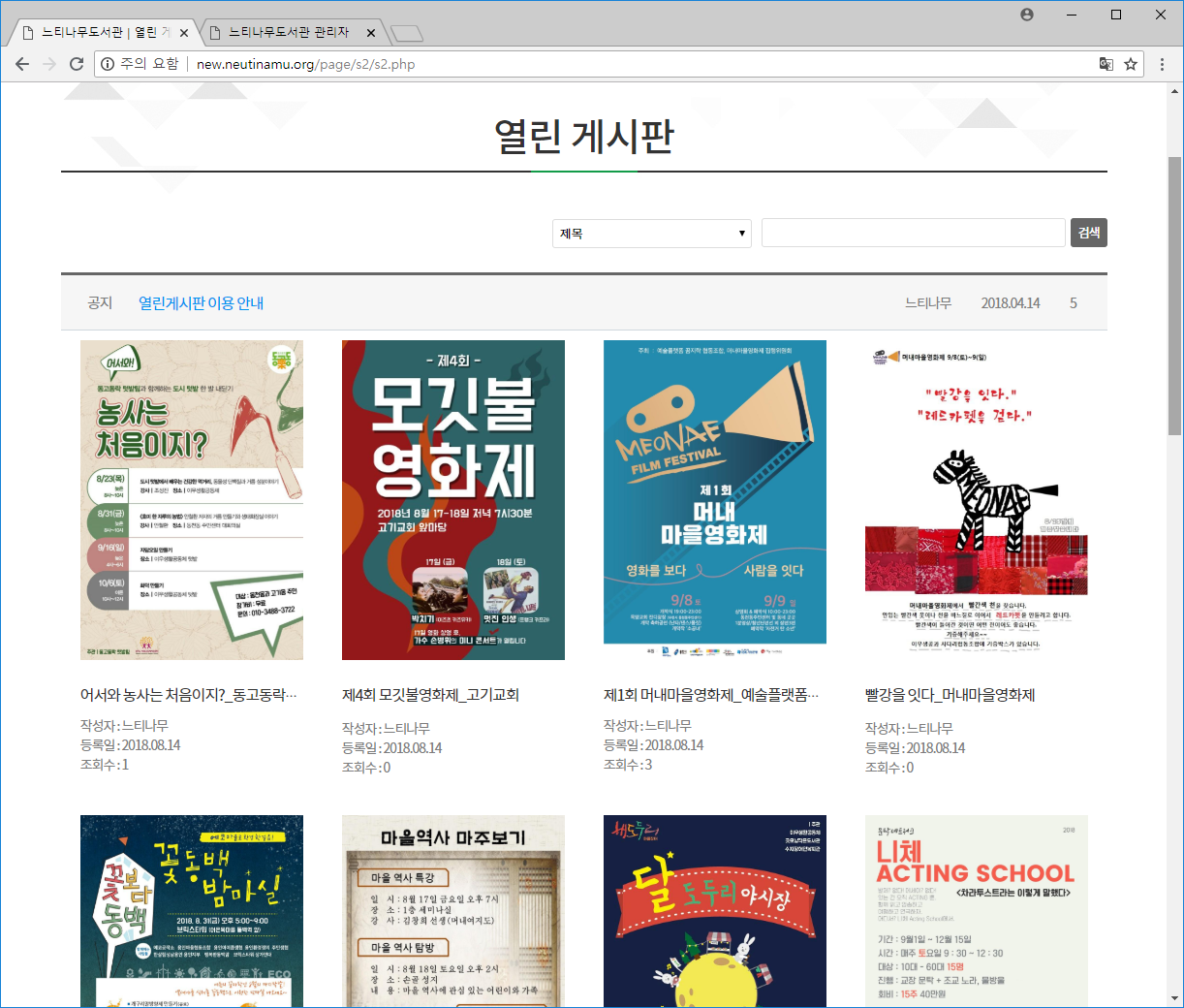1184x1008 pixels.
Task: Close the 느티나무도서관 관리자 tab
Action: click(x=370, y=33)
